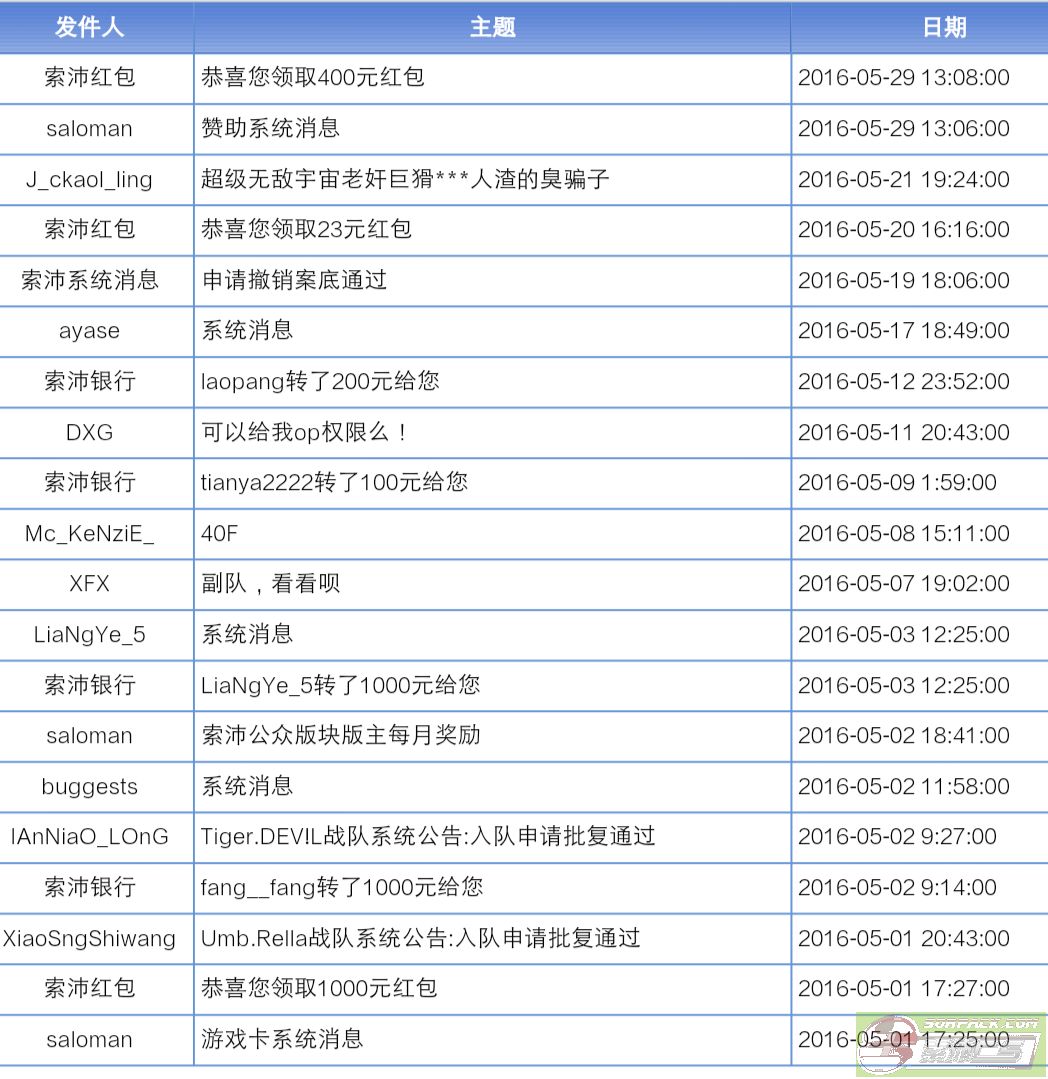This screenshot has height=1079, width=1048.
Task: Open message 恭喜您领取23元红包
Action: pyautogui.click(x=306, y=229)
